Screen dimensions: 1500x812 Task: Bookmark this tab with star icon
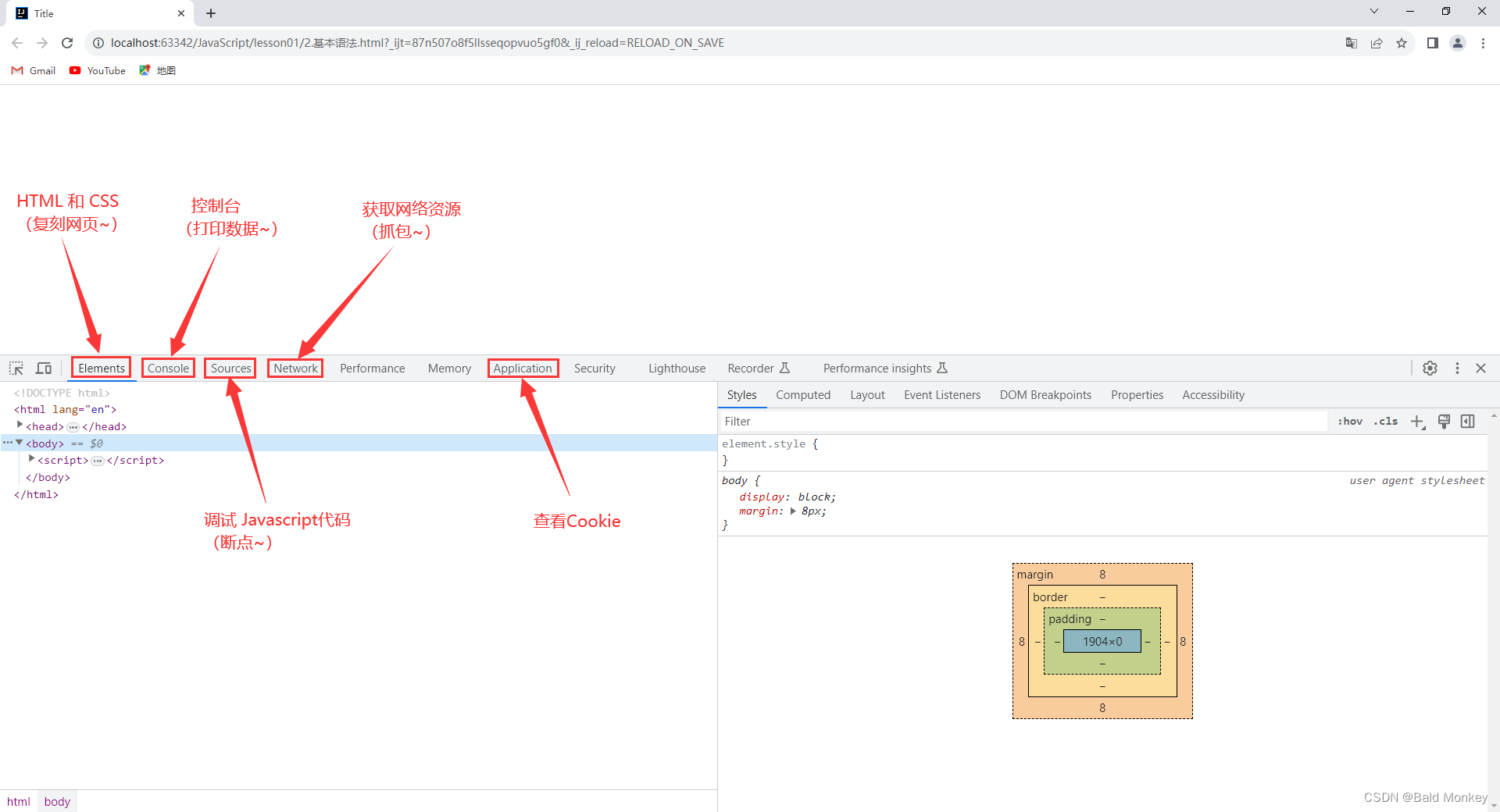1402,43
